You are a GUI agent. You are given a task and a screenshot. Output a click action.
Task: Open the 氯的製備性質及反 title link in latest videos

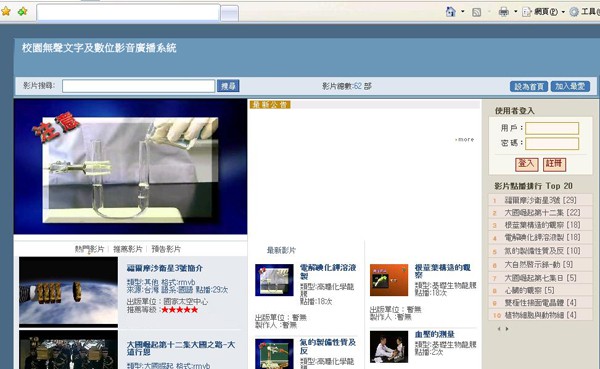click(x=328, y=346)
